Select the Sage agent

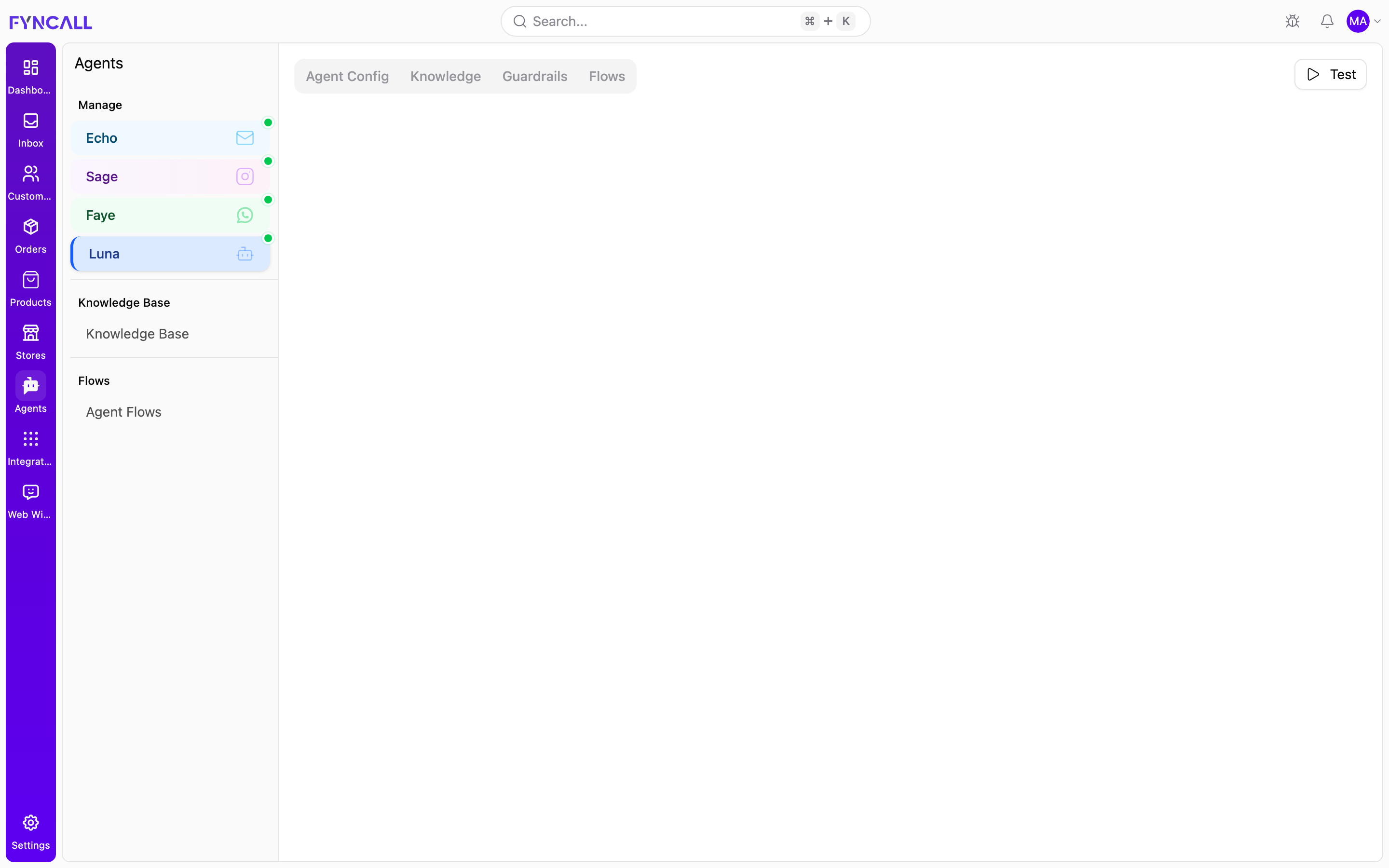click(x=170, y=176)
